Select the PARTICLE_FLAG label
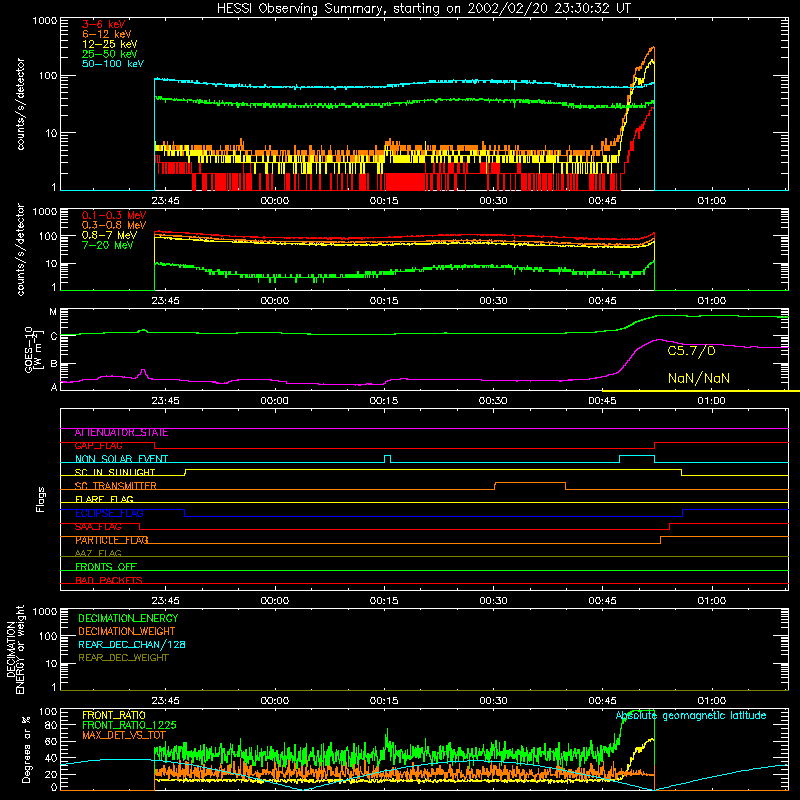The image size is (800, 800). [112, 540]
